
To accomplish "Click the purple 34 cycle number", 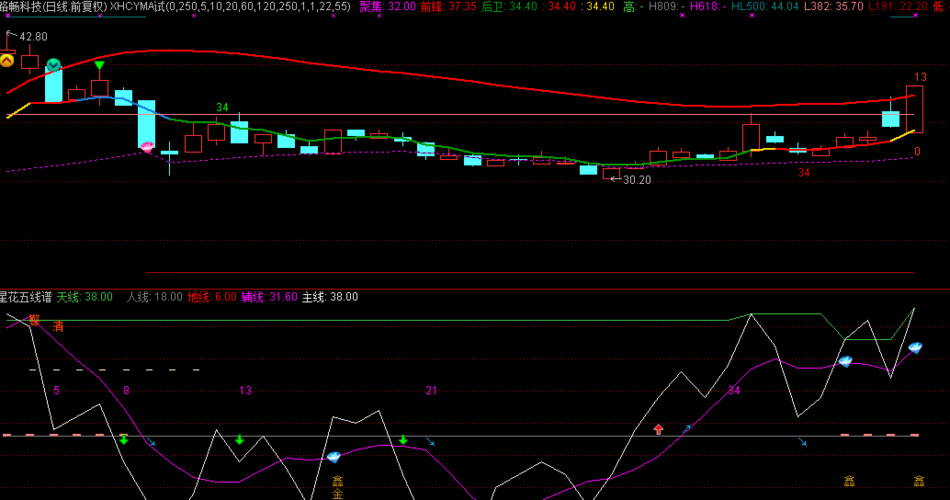I will (734, 390).
